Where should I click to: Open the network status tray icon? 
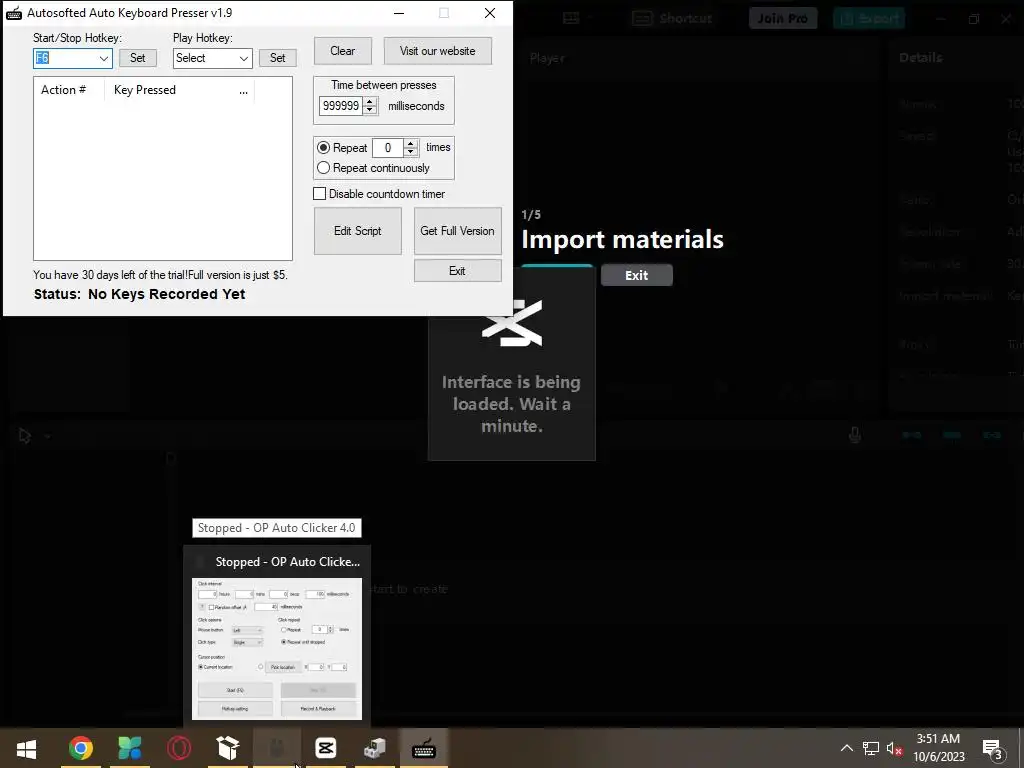pyautogui.click(x=871, y=748)
